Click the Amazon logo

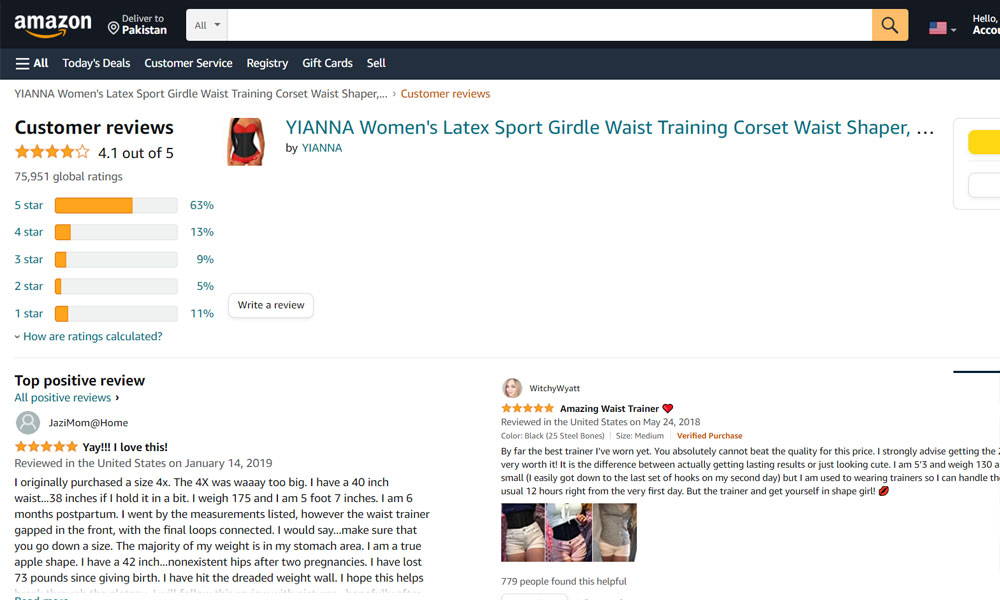(53, 25)
